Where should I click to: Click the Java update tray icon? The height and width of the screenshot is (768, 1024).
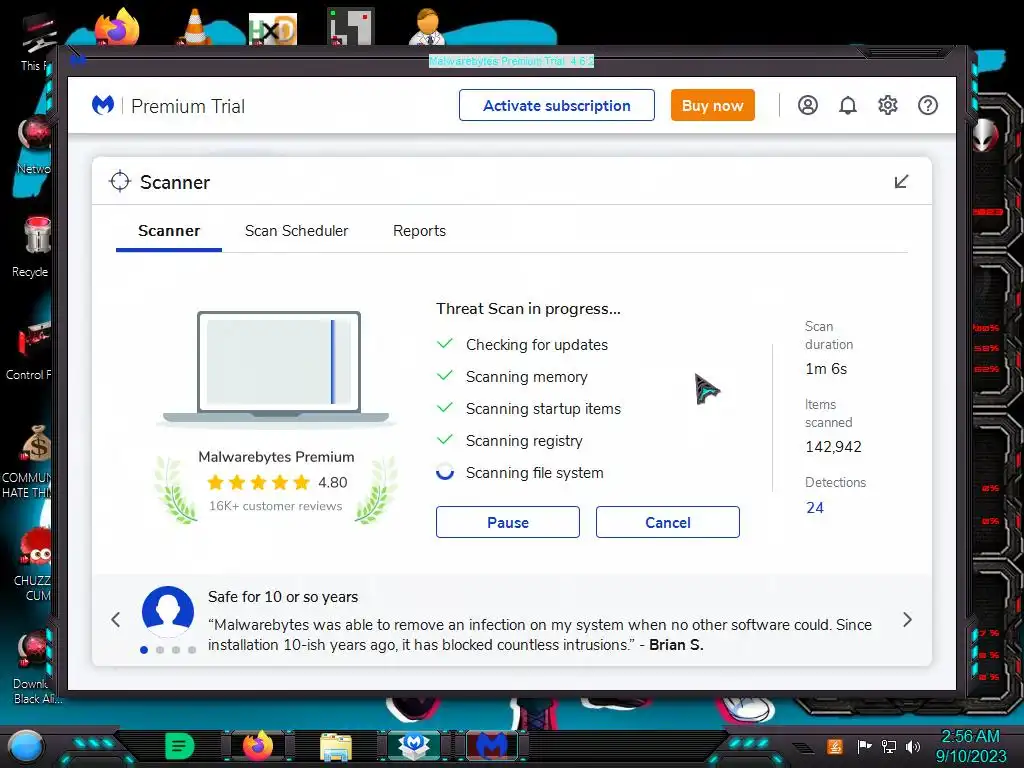(835, 746)
